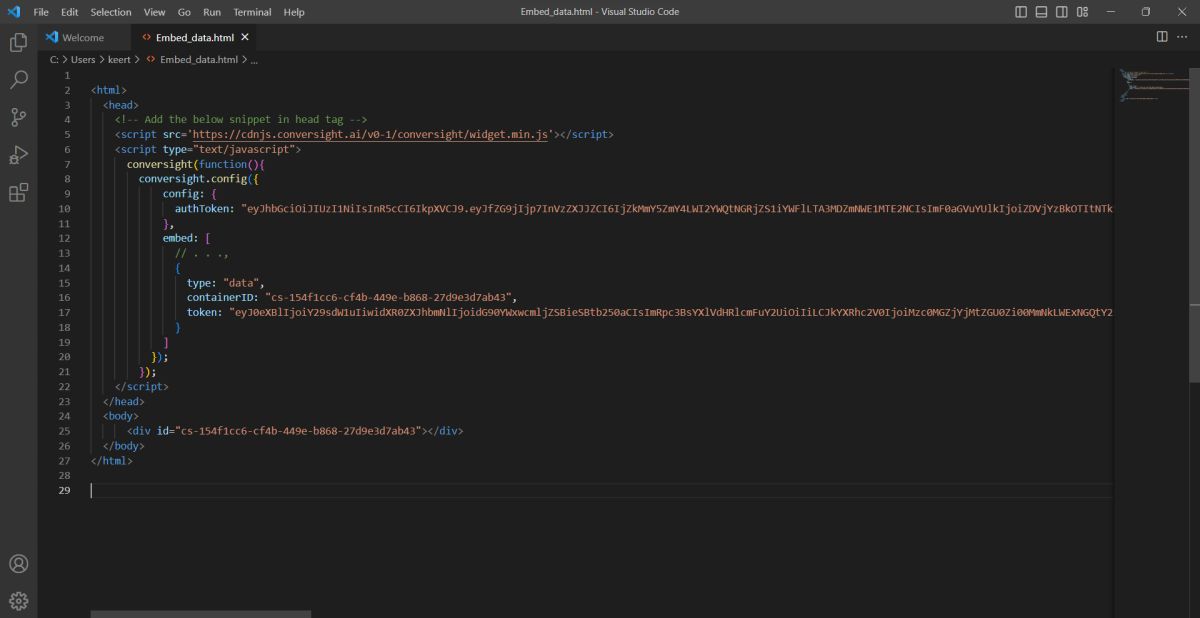Open the Explorer view in activity bar
Screen dimensions: 1200x618
(x=18, y=42)
